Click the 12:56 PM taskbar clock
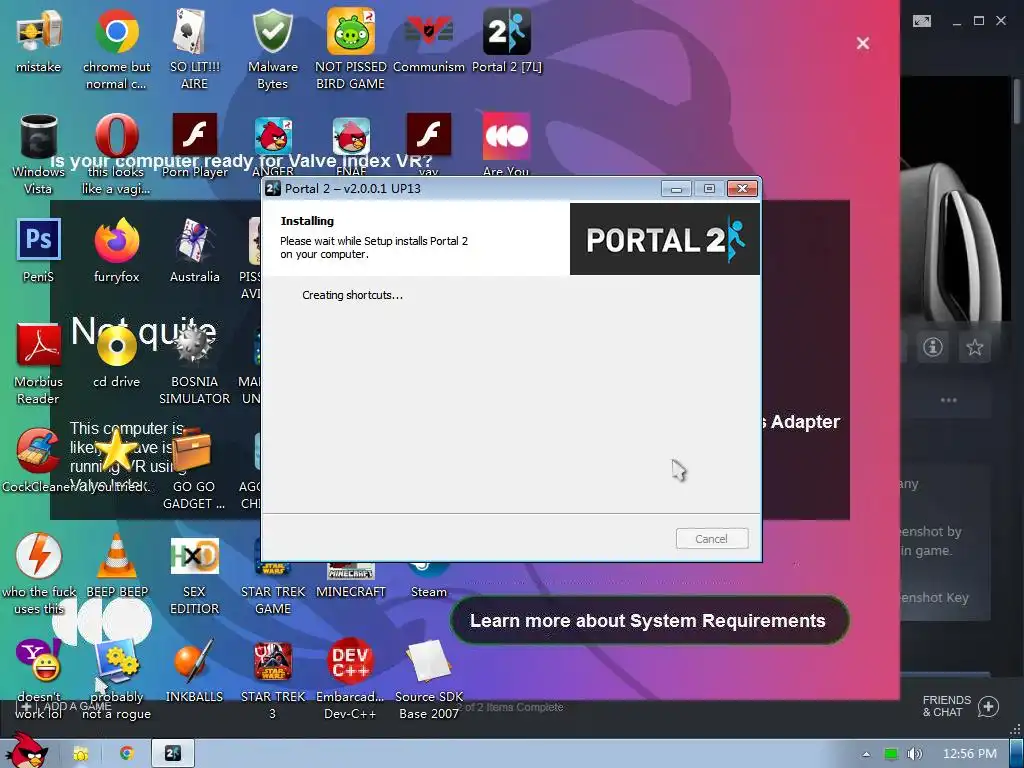 [x=970, y=754]
